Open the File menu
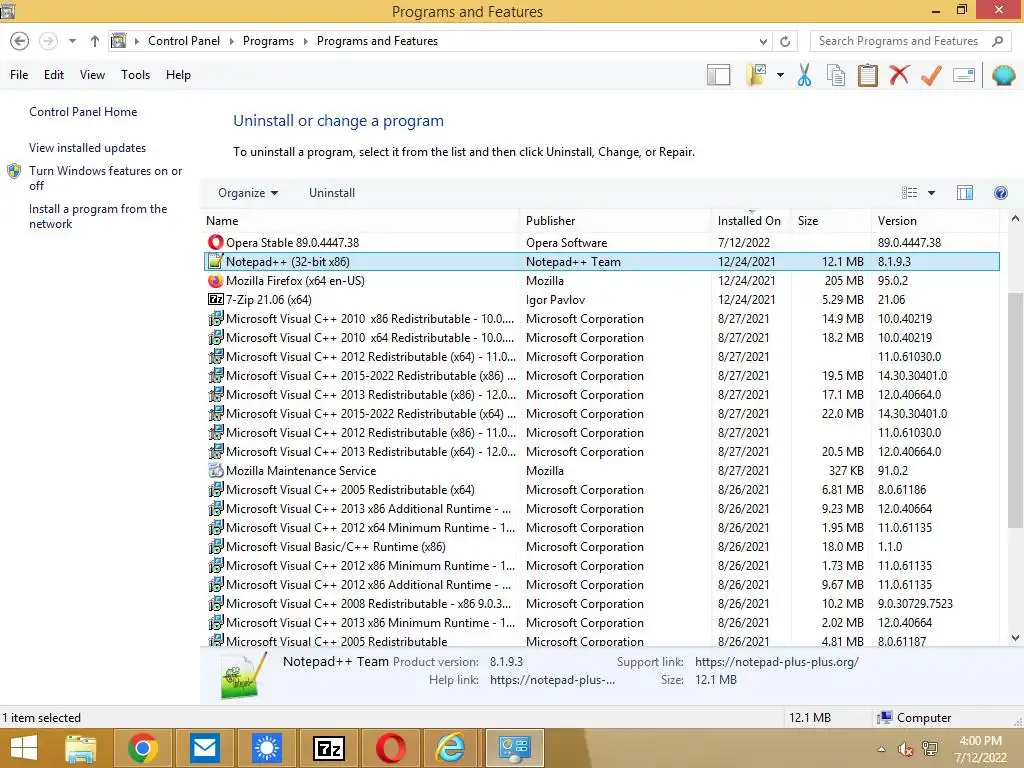 click(19, 74)
